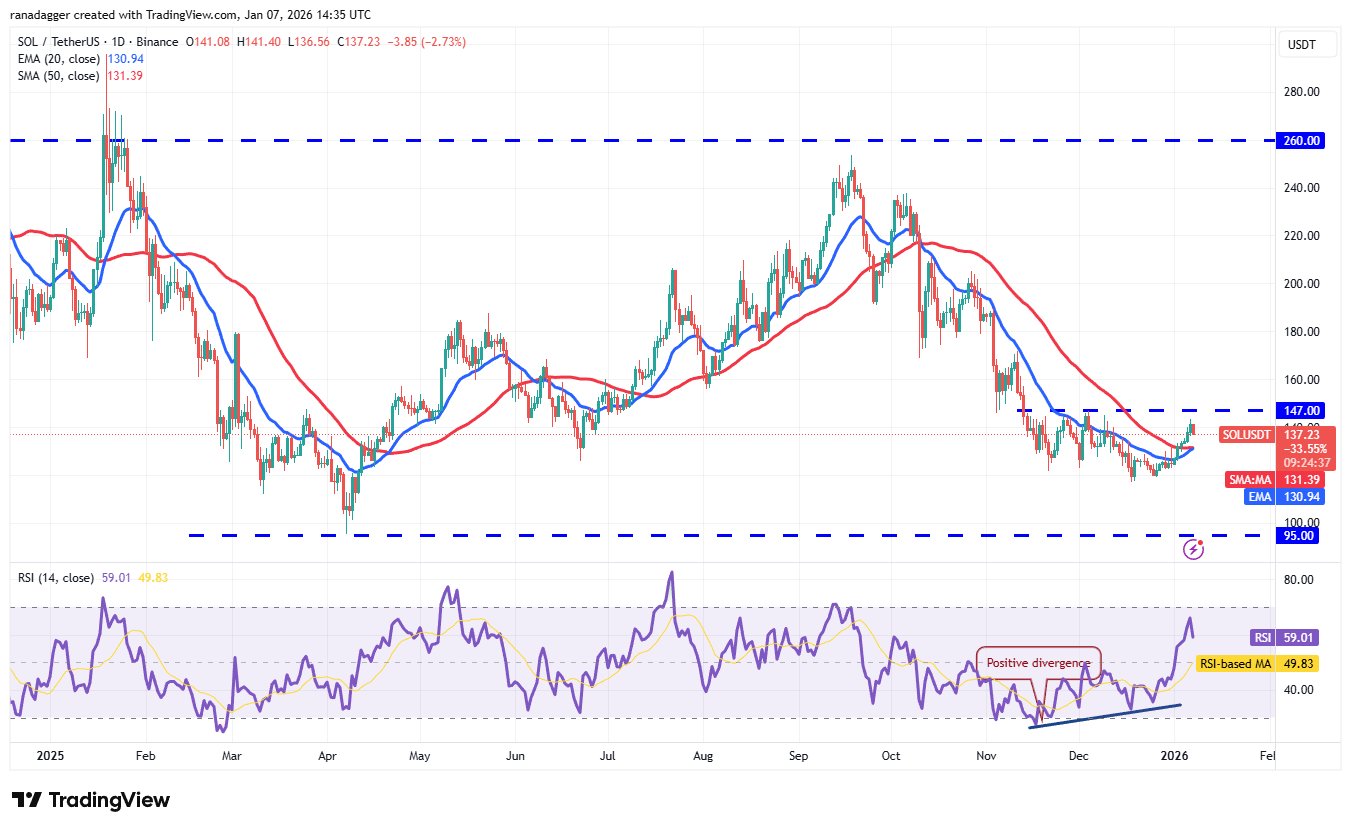Click the red SOLUSDT price tag
Screen dimensions: 1351x830
(1248, 435)
